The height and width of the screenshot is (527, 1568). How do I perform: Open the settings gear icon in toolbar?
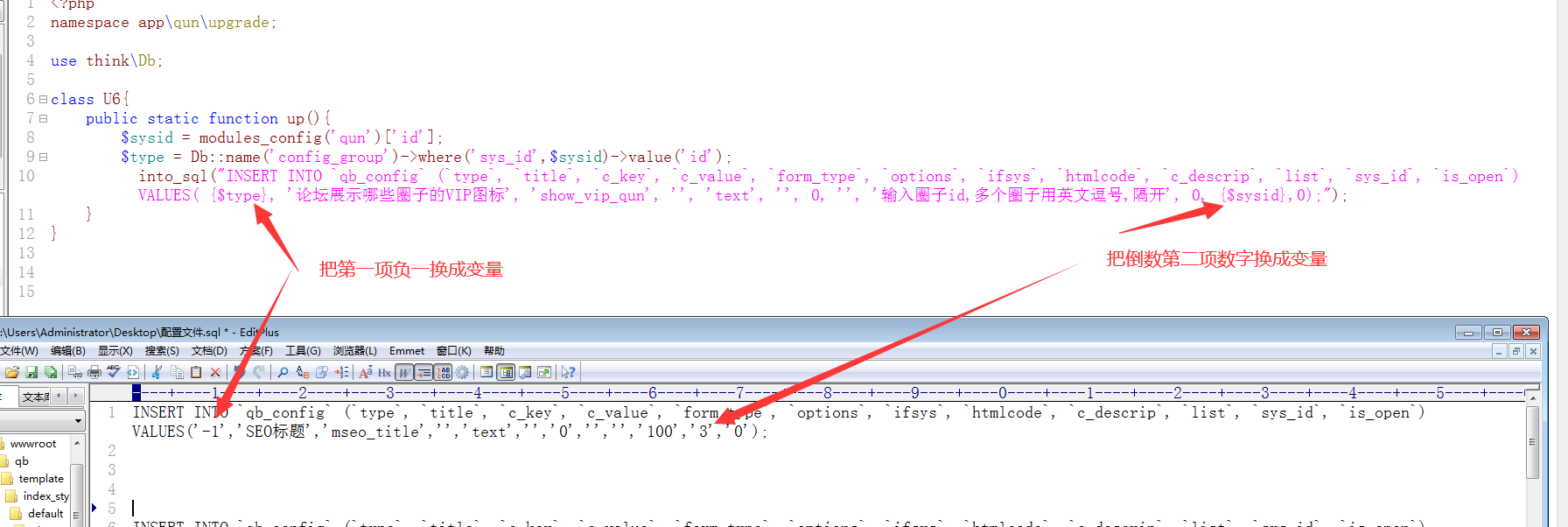(463, 372)
